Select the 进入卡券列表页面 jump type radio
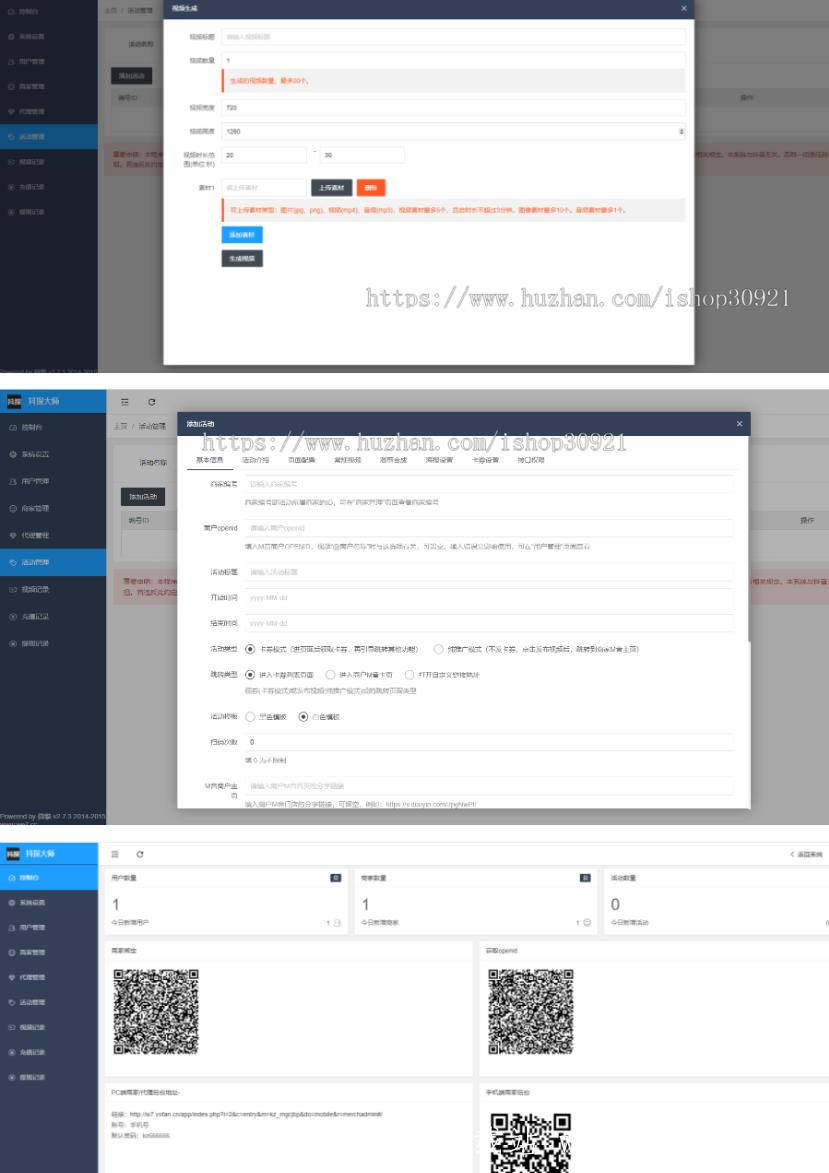This screenshot has height=1173, width=829. point(250,675)
